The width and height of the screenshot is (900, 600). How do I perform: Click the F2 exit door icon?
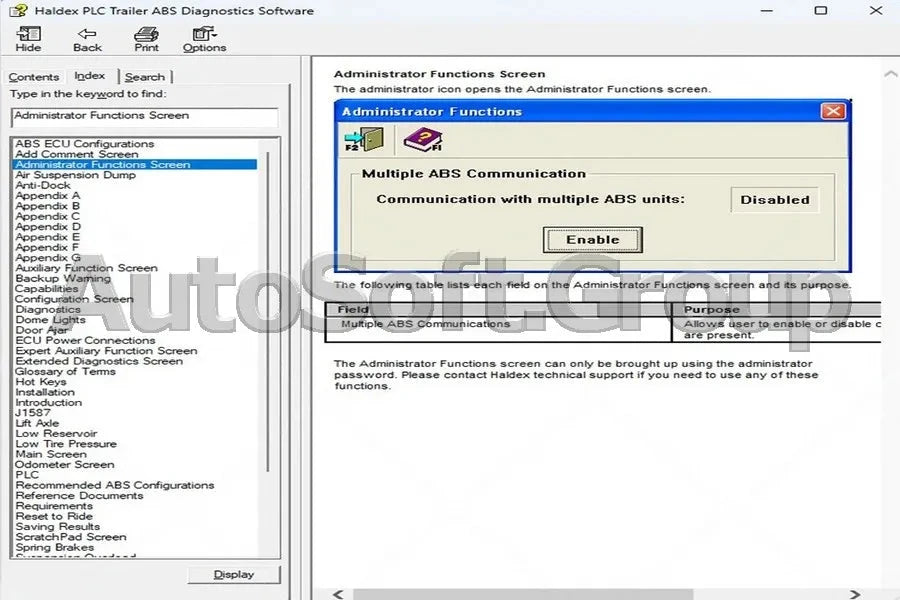(363, 137)
